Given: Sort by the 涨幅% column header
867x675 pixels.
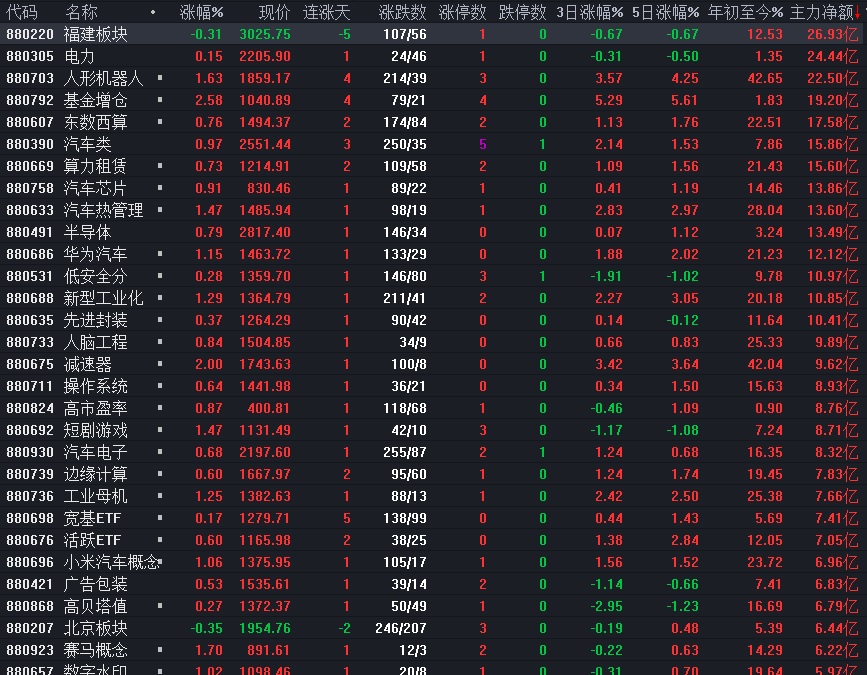Looking at the screenshot, I should pyautogui.click(x=202, y=12).
